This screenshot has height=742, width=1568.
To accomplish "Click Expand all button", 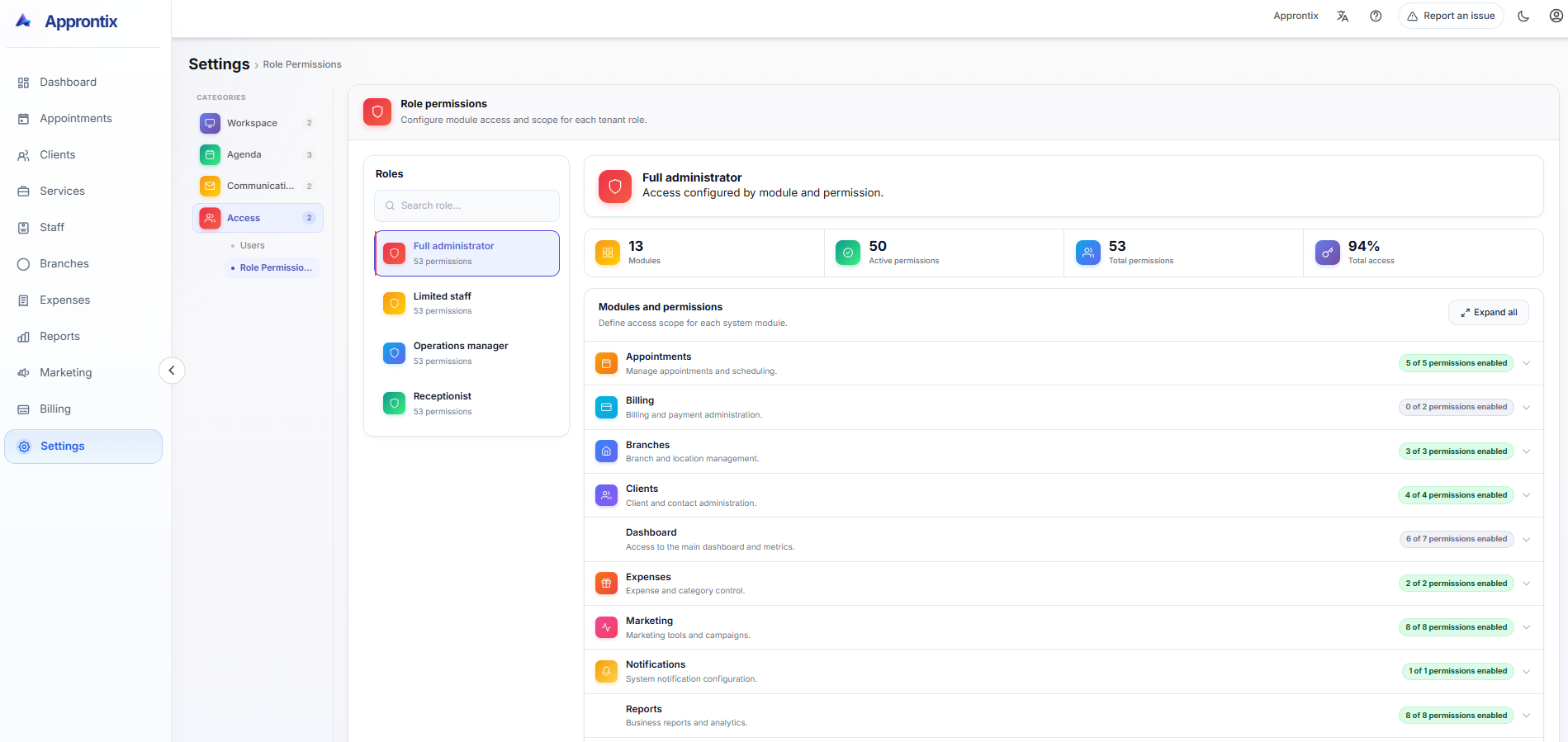I will click(1489, 312).
